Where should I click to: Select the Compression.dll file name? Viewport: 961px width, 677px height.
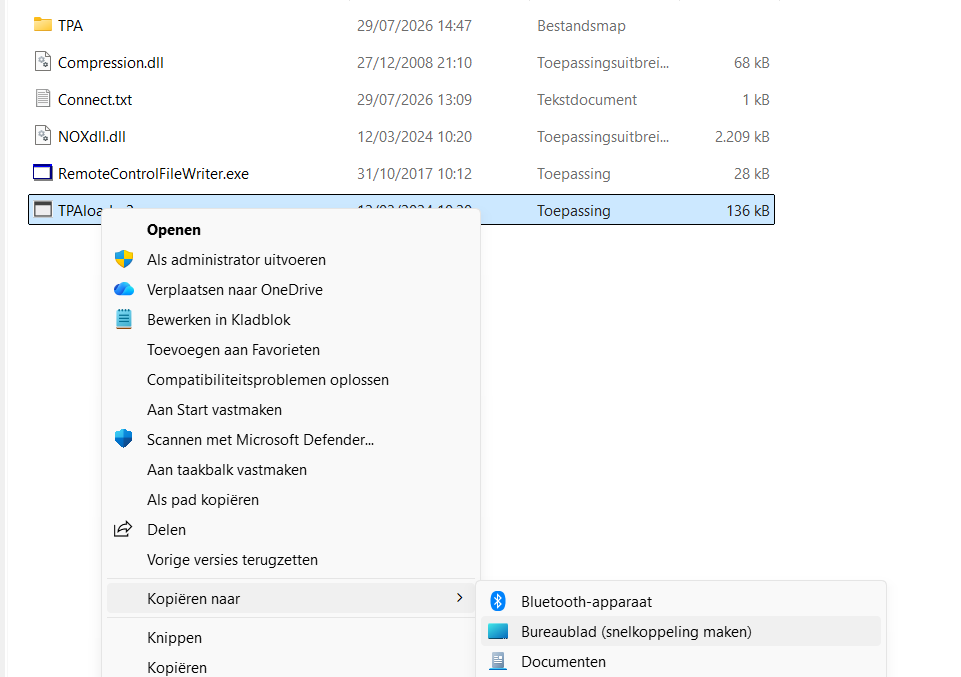point(111,63)
